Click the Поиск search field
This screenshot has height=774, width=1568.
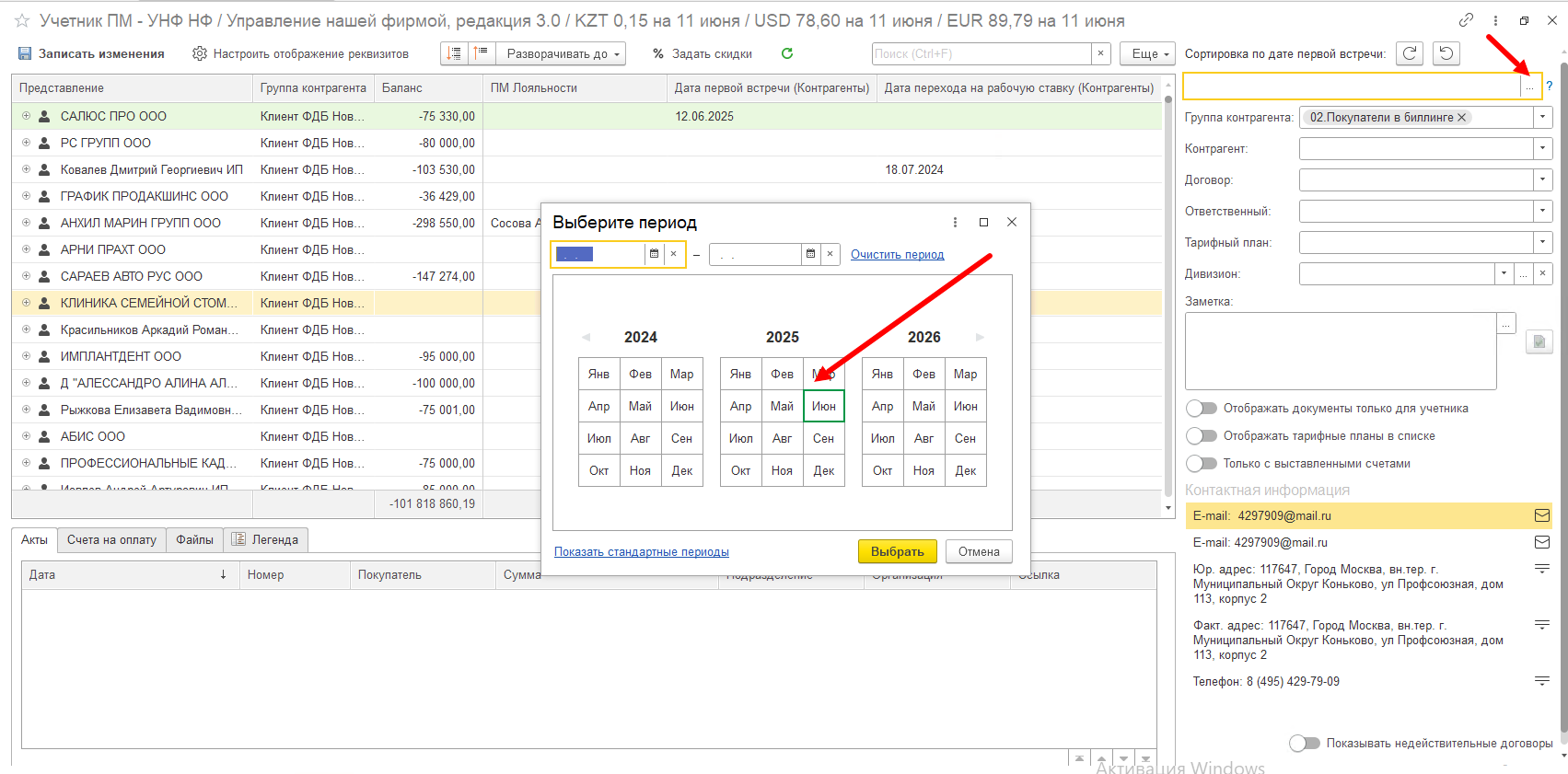981,53
